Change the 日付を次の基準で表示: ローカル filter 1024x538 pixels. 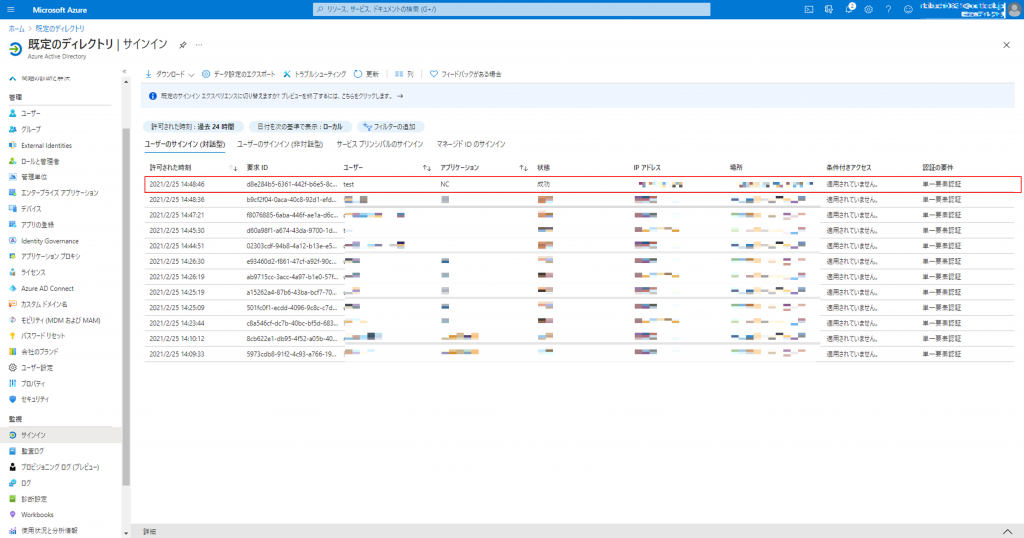[300, 127]
